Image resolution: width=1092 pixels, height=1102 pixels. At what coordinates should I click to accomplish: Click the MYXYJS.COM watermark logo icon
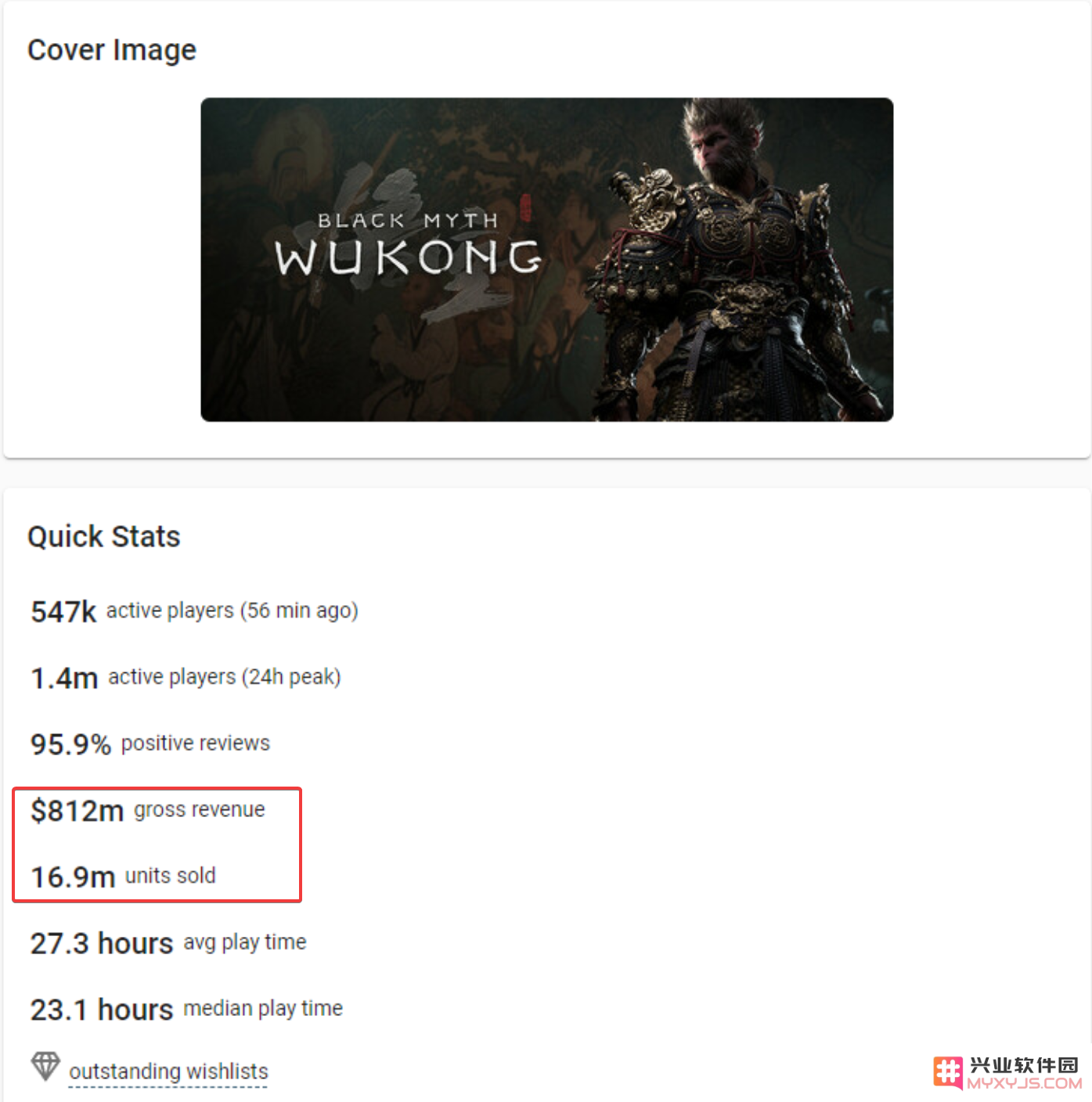point(948,1072)
